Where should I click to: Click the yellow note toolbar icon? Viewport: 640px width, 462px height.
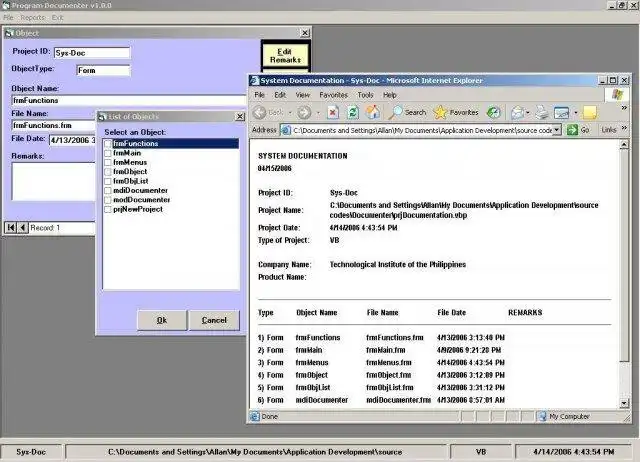(x=590, y=112)
